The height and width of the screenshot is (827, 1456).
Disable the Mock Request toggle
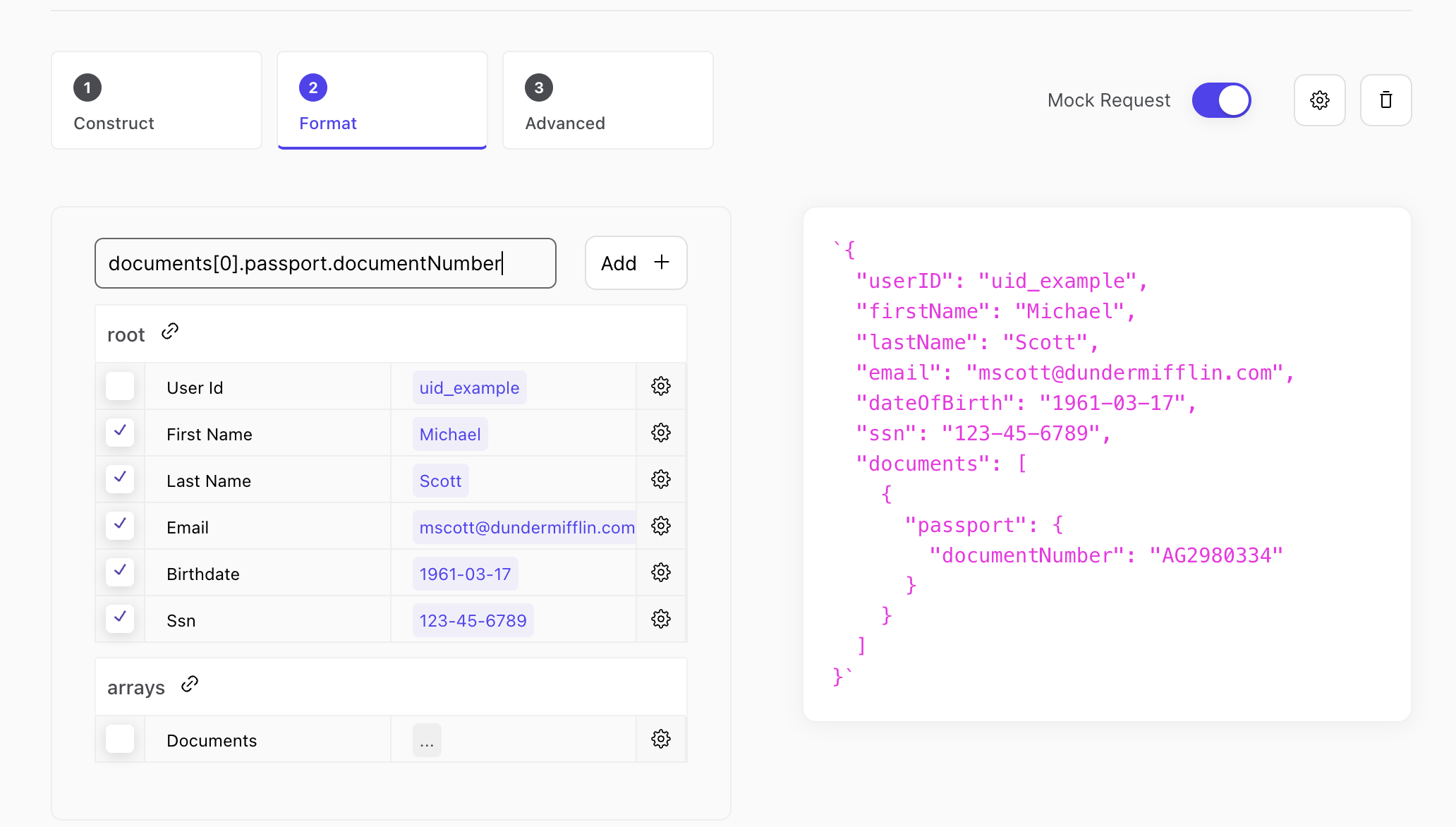point(1221,100)
